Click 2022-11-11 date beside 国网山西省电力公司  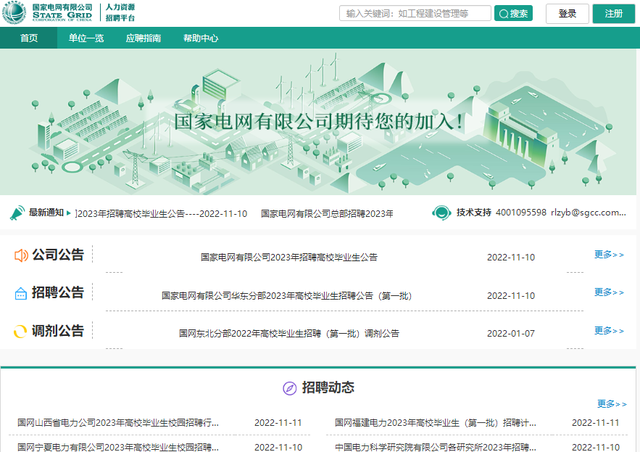(x=278, y=423)
